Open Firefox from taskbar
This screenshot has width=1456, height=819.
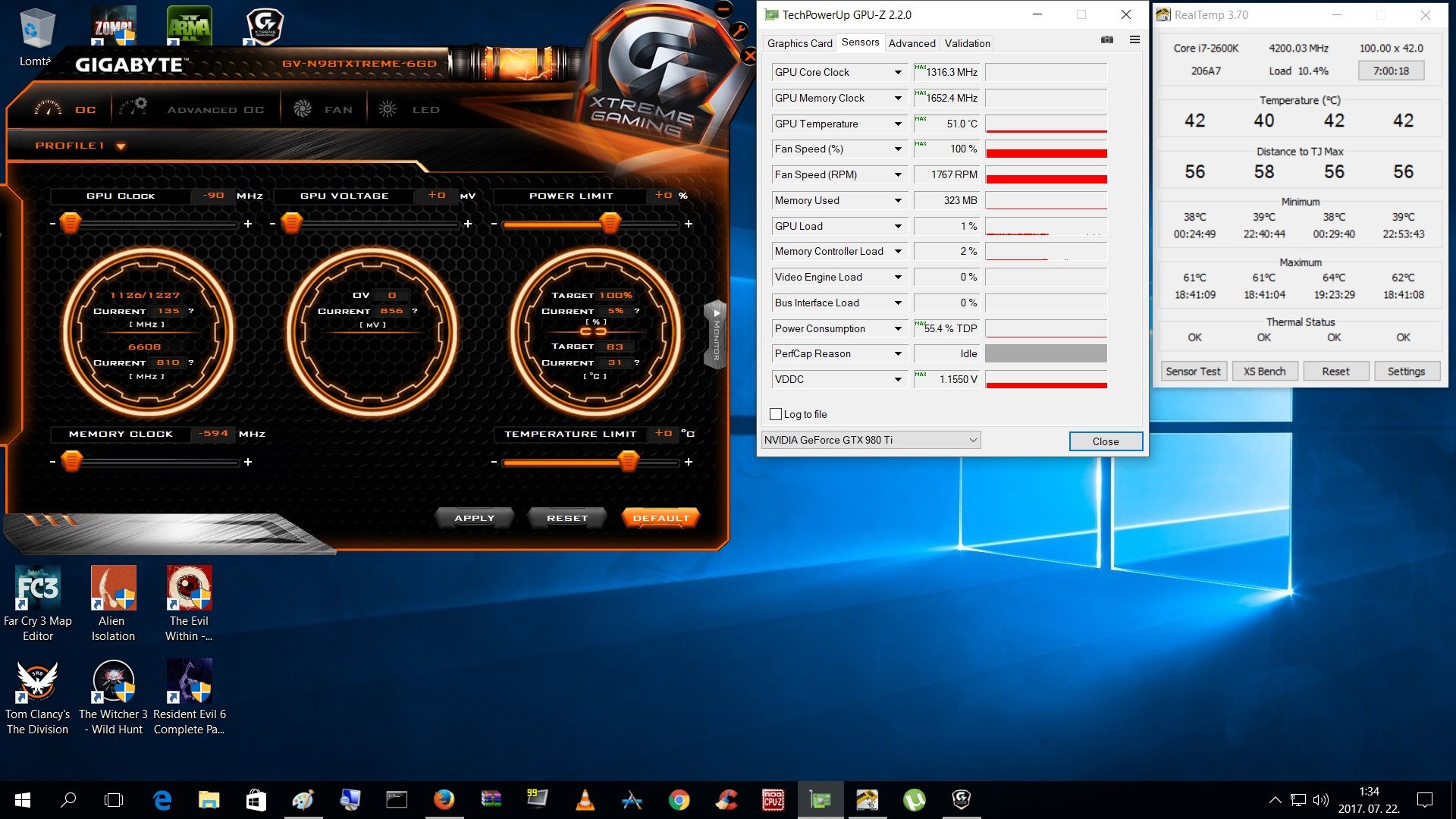coord(444,799)
